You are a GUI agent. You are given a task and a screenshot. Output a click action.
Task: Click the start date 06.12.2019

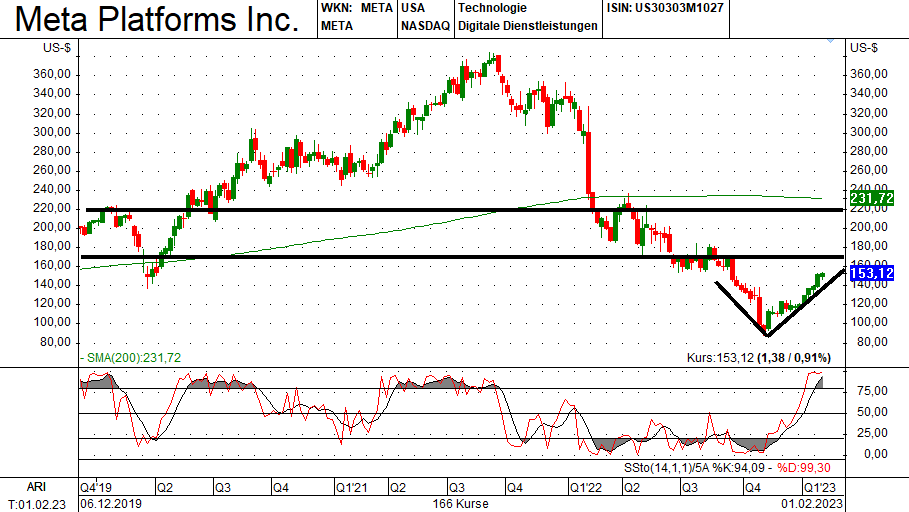(111, 504)
